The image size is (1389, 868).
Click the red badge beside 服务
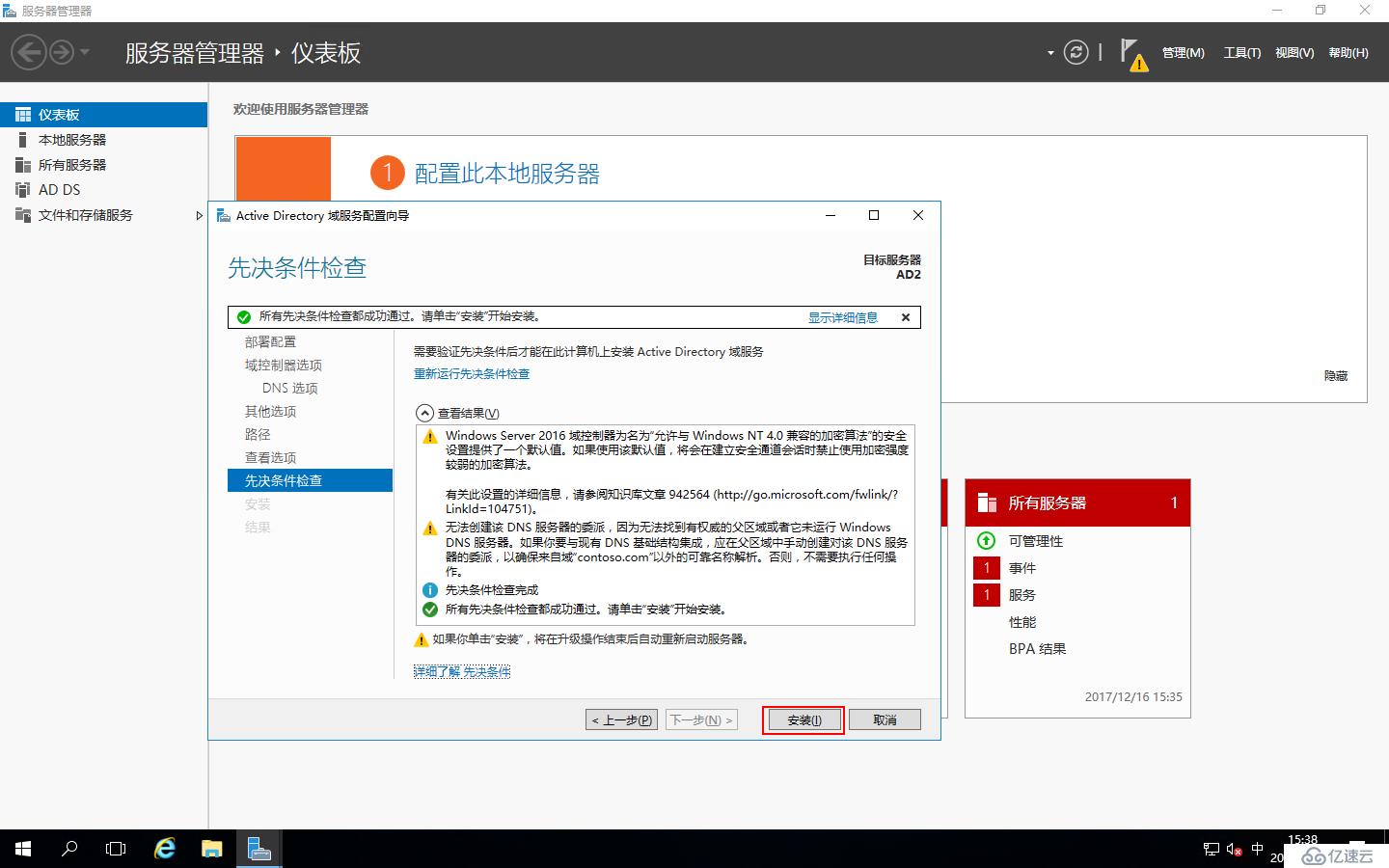tap(987, 595)
